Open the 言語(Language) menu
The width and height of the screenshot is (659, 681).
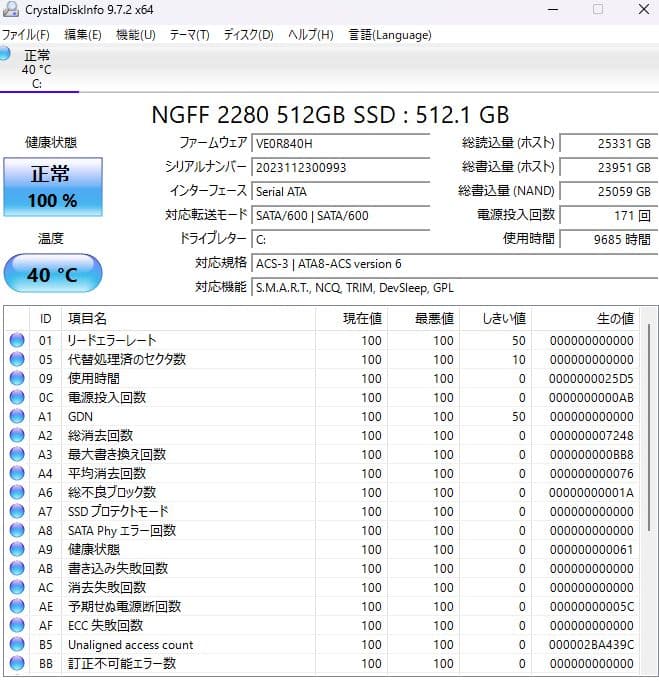(x=390, y=35)
